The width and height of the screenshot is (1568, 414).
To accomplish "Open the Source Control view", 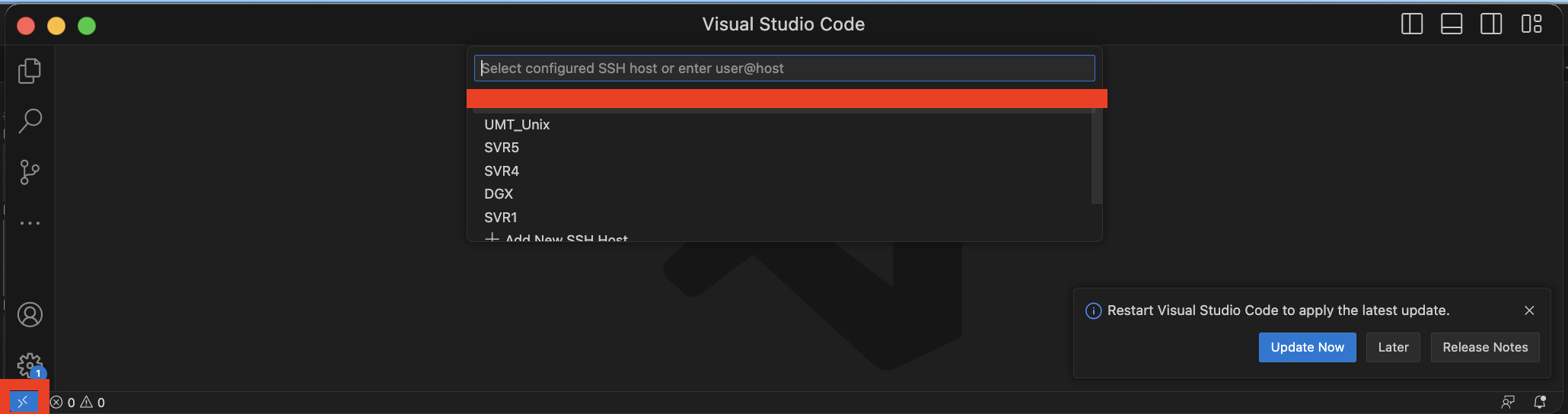I will 30,172.
